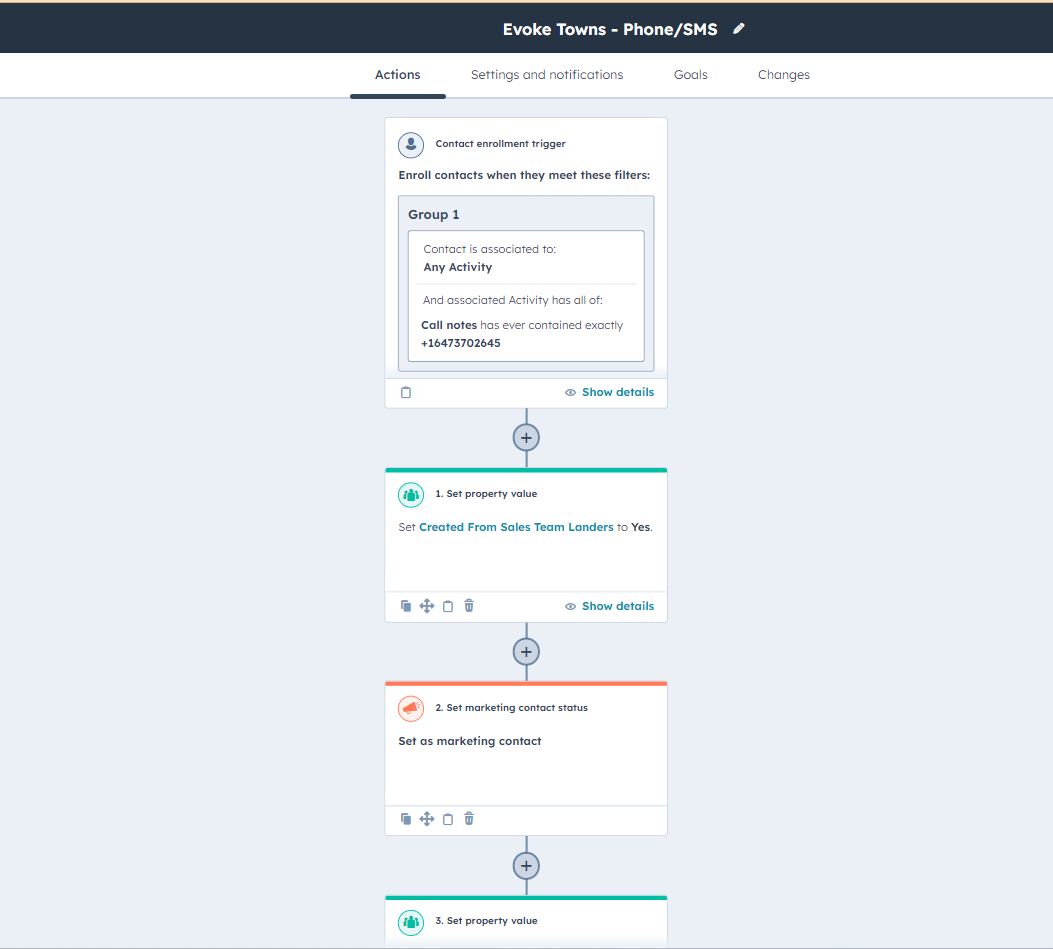Open the Goals tab
This screenshot has width=1053, height=949.
pos(691,75)
